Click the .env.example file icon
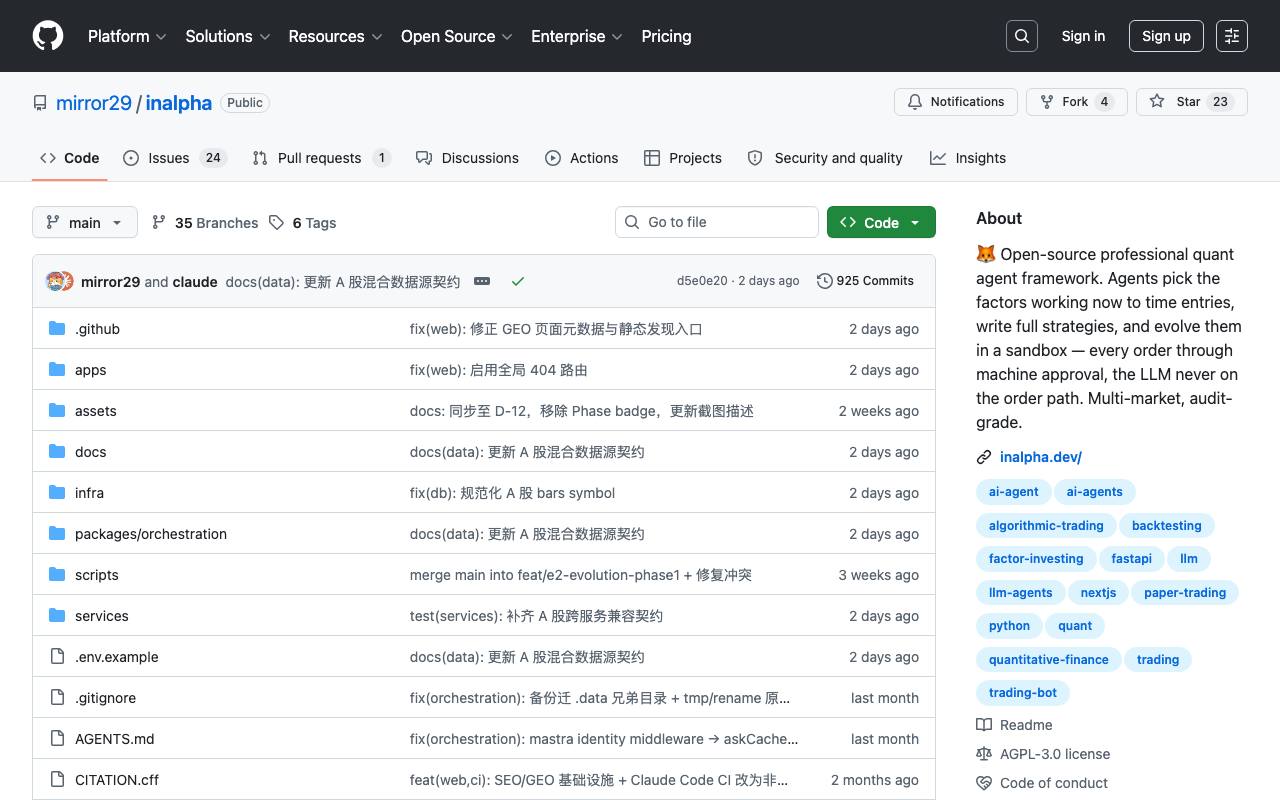The width and height of the screenshot is (1280, 800). 57,657
